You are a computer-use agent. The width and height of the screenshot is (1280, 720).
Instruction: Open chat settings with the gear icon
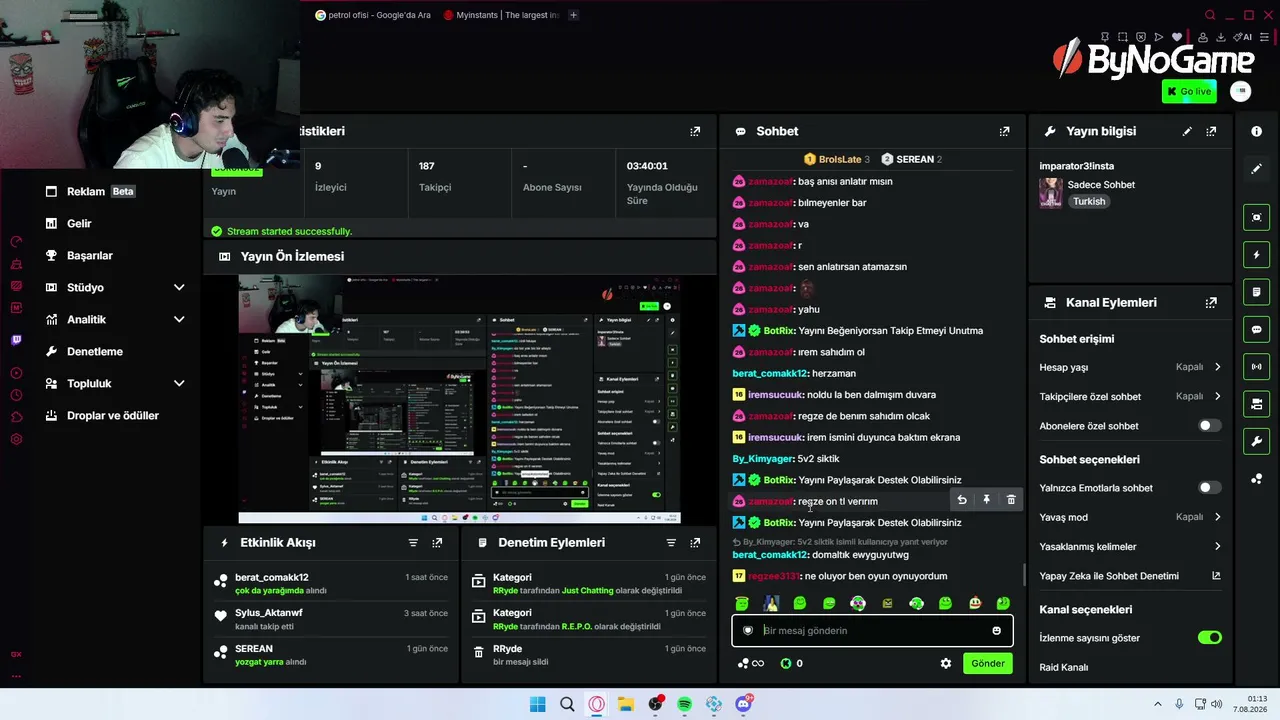tap(946, 663)
